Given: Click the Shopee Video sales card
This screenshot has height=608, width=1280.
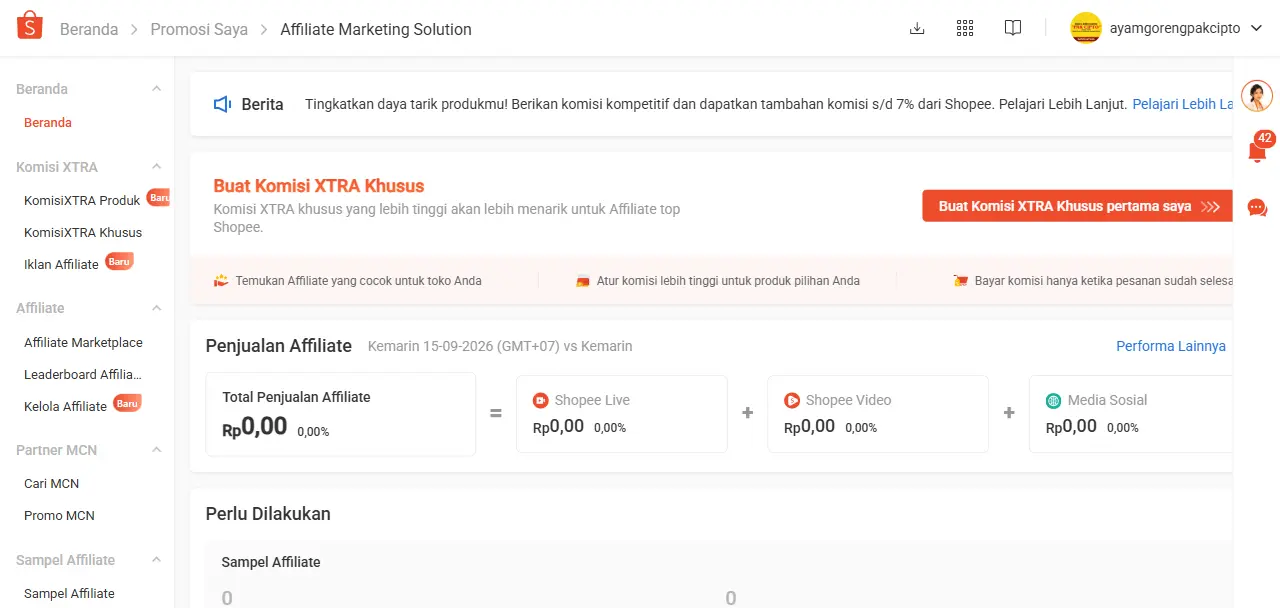Looking at the screenshot, I should 878,414.
